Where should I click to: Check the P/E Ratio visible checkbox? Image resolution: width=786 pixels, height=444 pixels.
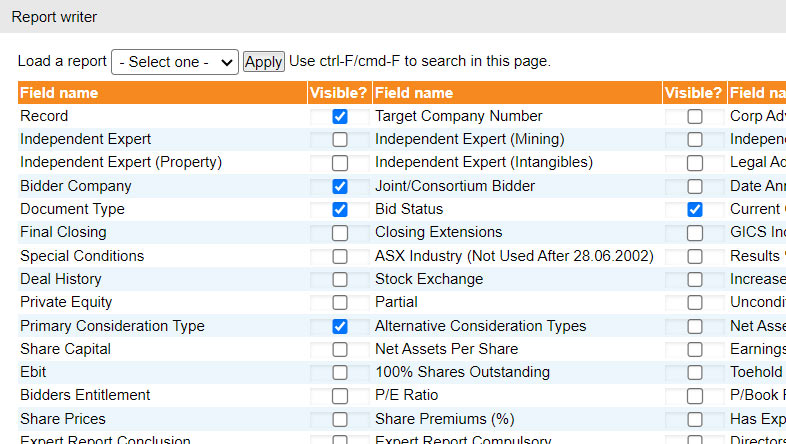[695, 397]
